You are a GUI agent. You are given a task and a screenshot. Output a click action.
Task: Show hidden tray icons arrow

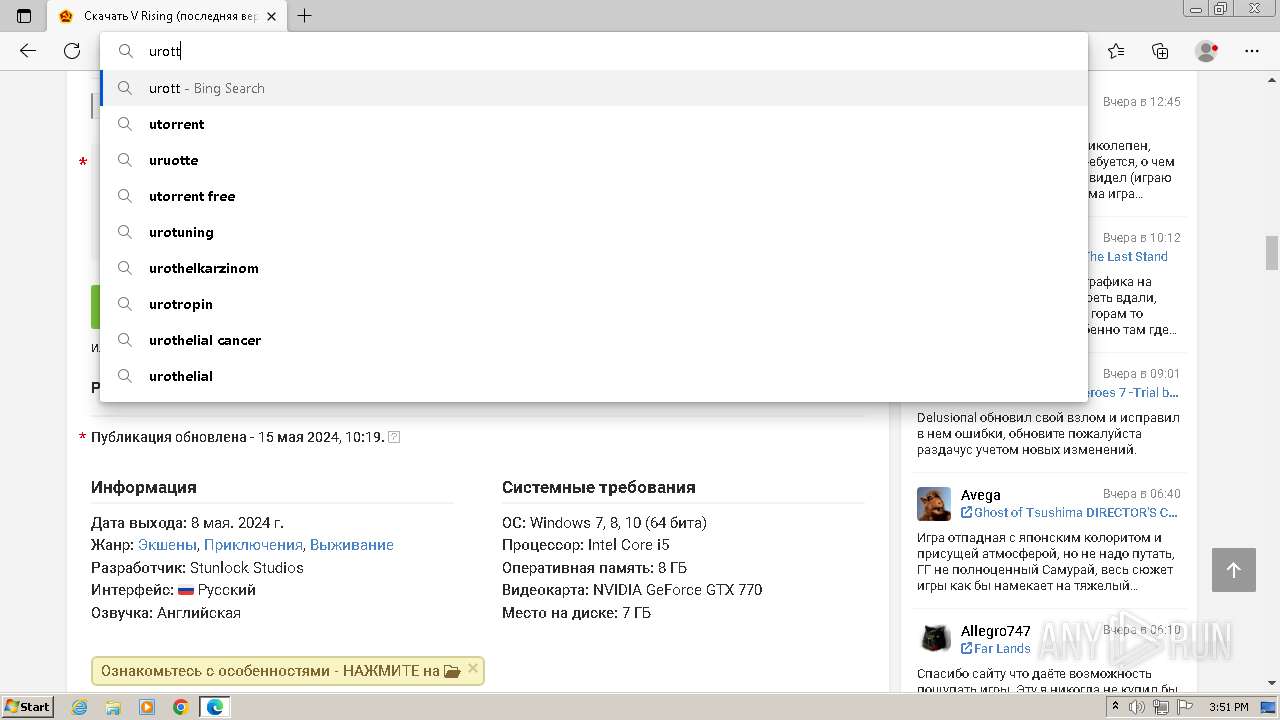pyautogui.click(x=1118, y=707)
